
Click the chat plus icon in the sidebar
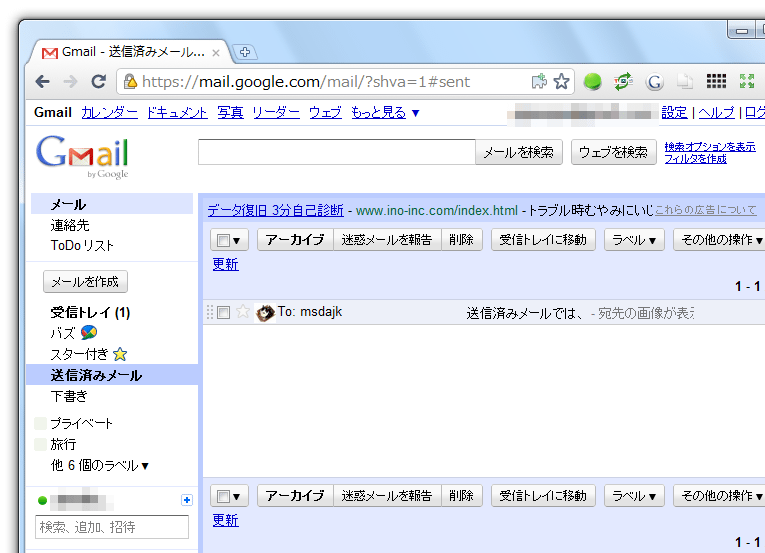186,500
